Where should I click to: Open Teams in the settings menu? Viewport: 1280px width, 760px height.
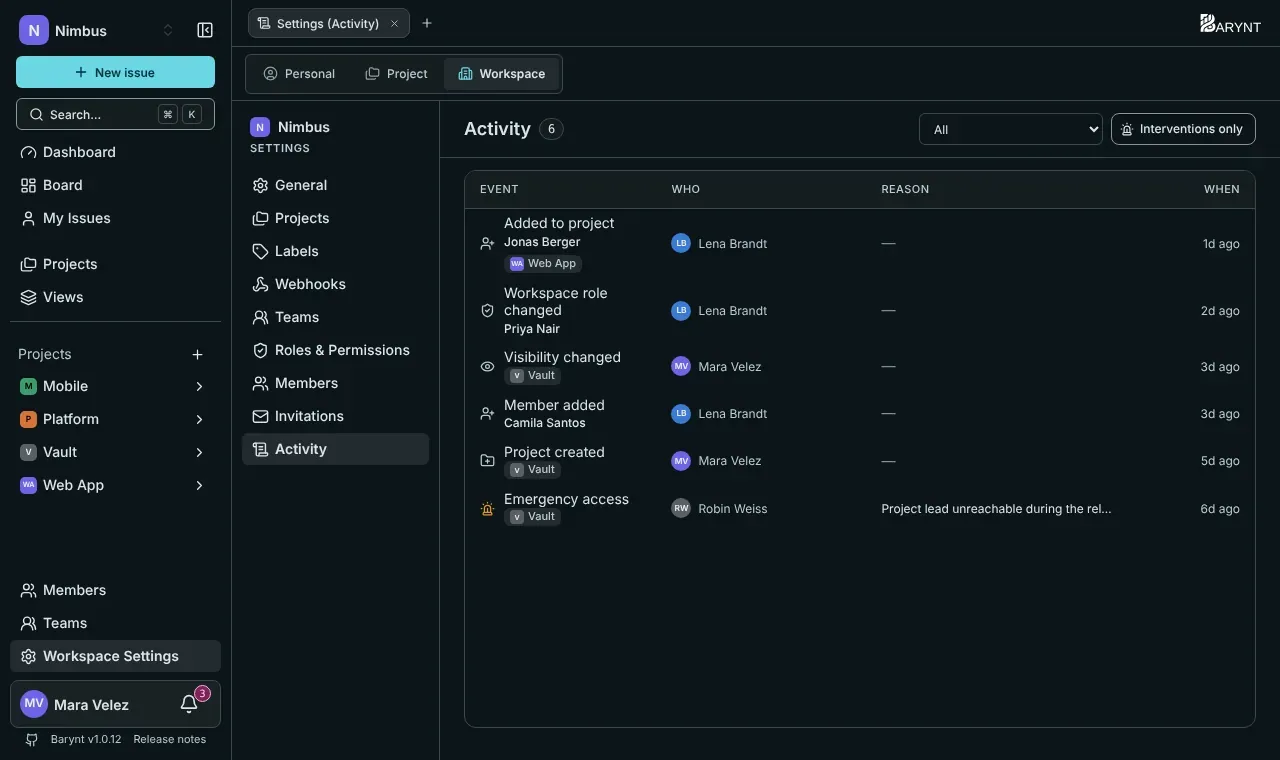335,317
